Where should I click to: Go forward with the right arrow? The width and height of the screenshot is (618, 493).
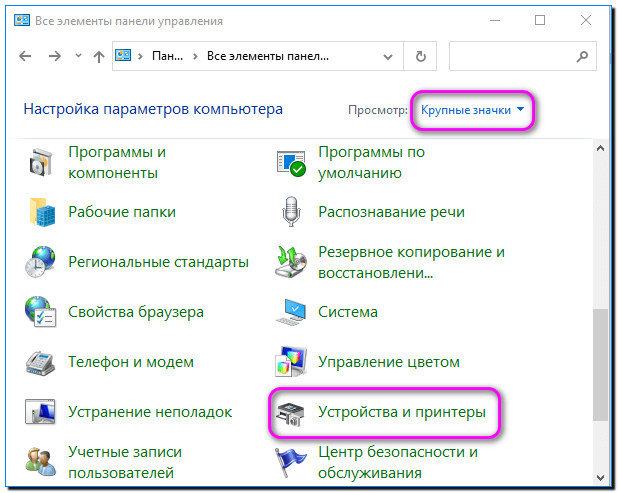(x=55, y=56)
